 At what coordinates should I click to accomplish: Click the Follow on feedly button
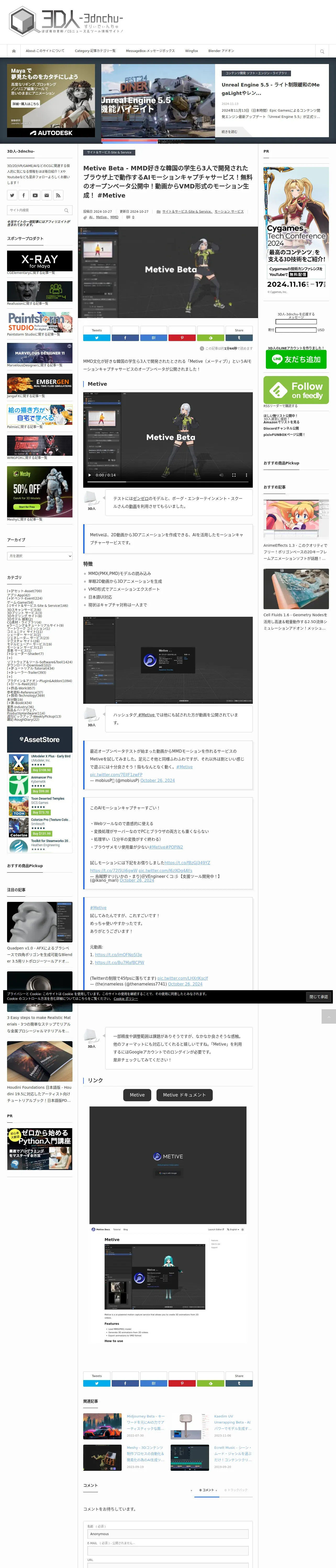(x=296, y=390)
